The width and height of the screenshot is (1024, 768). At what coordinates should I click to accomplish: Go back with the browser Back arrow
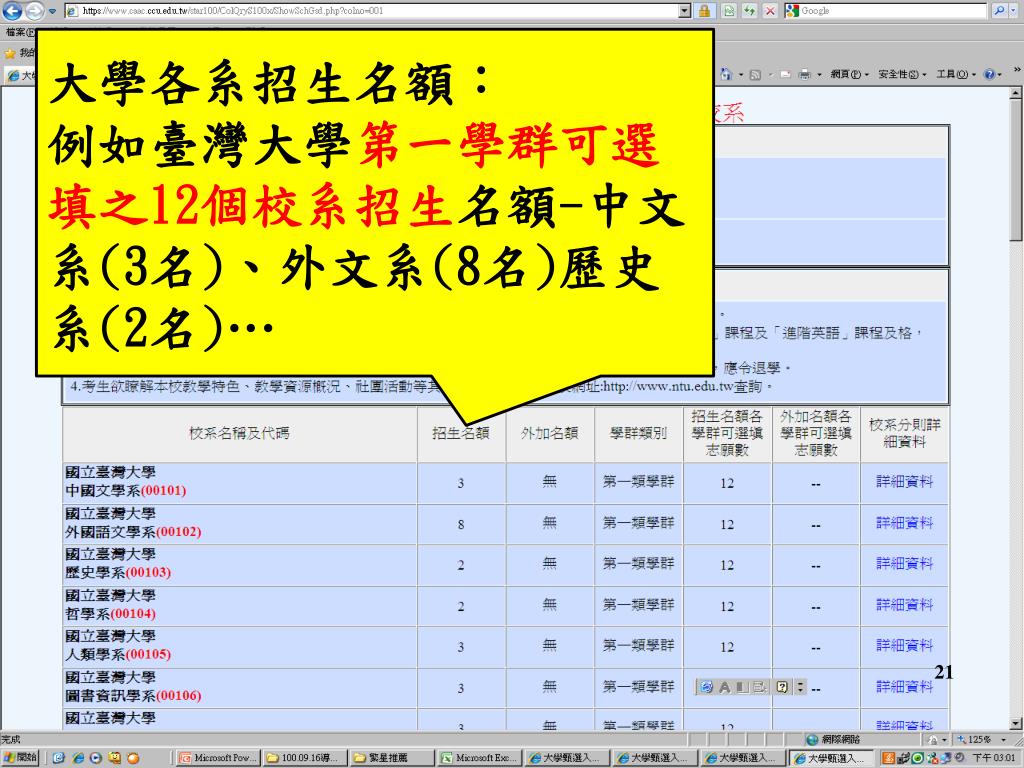[x=12, y=11]
